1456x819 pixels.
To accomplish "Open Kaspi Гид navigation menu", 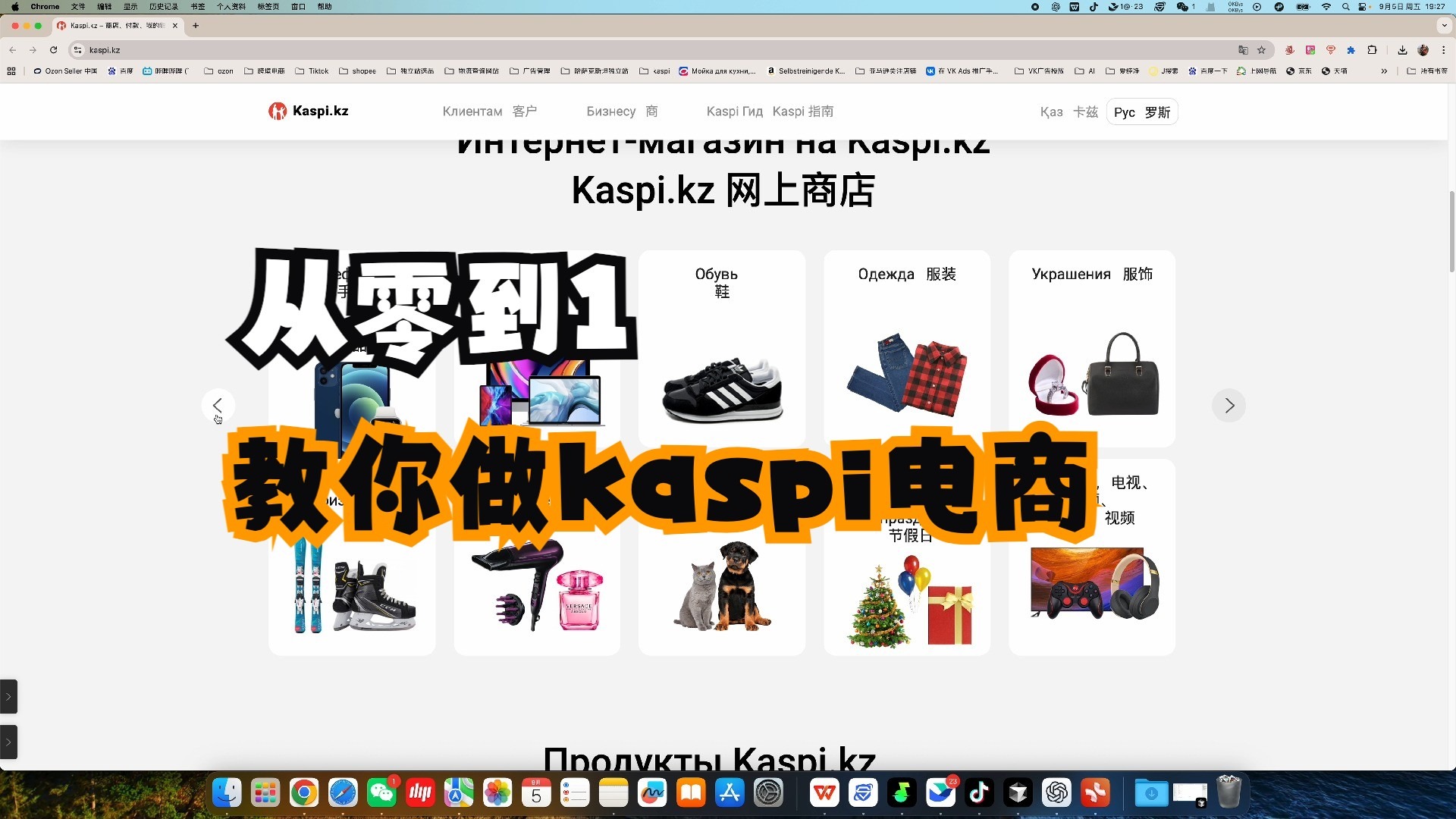I will [770, 111].
